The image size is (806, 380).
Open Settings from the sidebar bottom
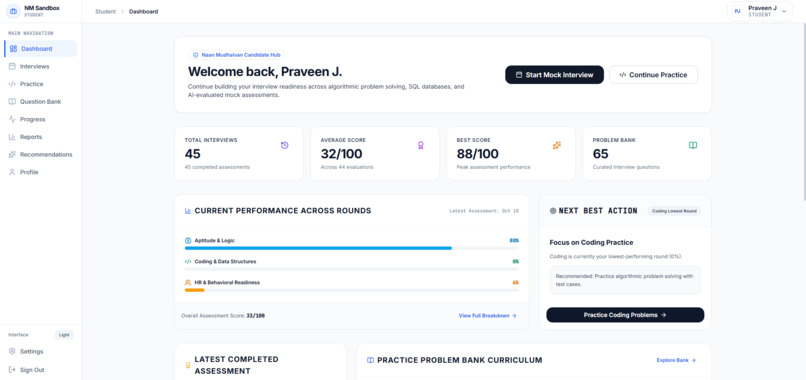(41, 352)
